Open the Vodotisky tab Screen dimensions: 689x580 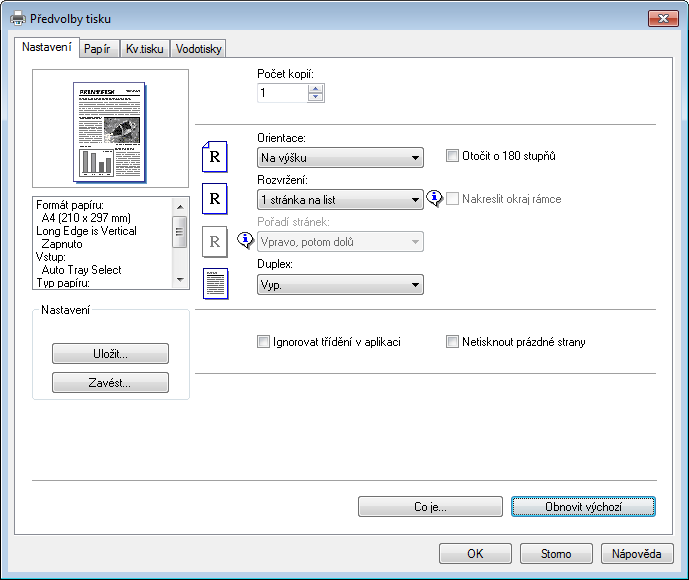click(x=198, y=49)
